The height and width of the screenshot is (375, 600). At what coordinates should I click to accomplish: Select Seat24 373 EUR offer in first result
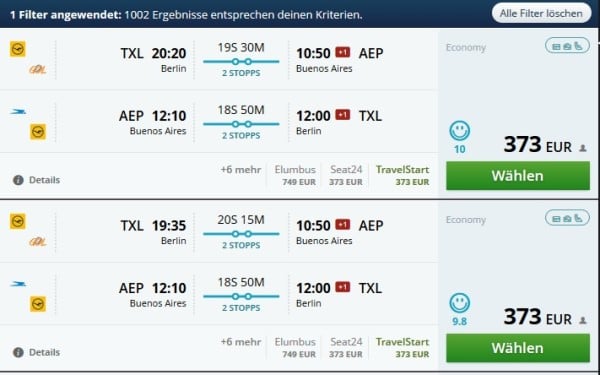346,175
